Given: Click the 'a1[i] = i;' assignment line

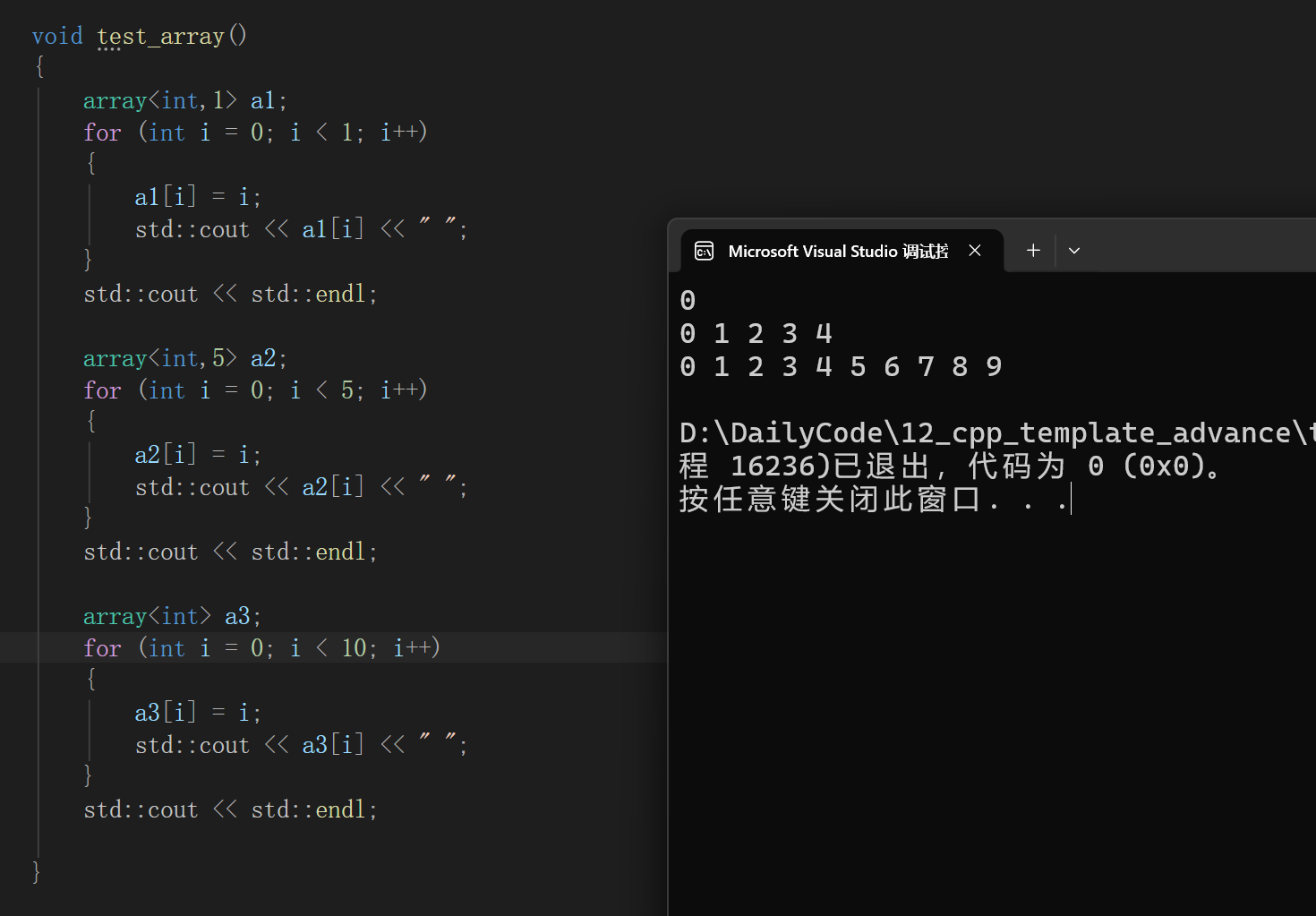Looking at the screenshot, I should click(198, 197).
